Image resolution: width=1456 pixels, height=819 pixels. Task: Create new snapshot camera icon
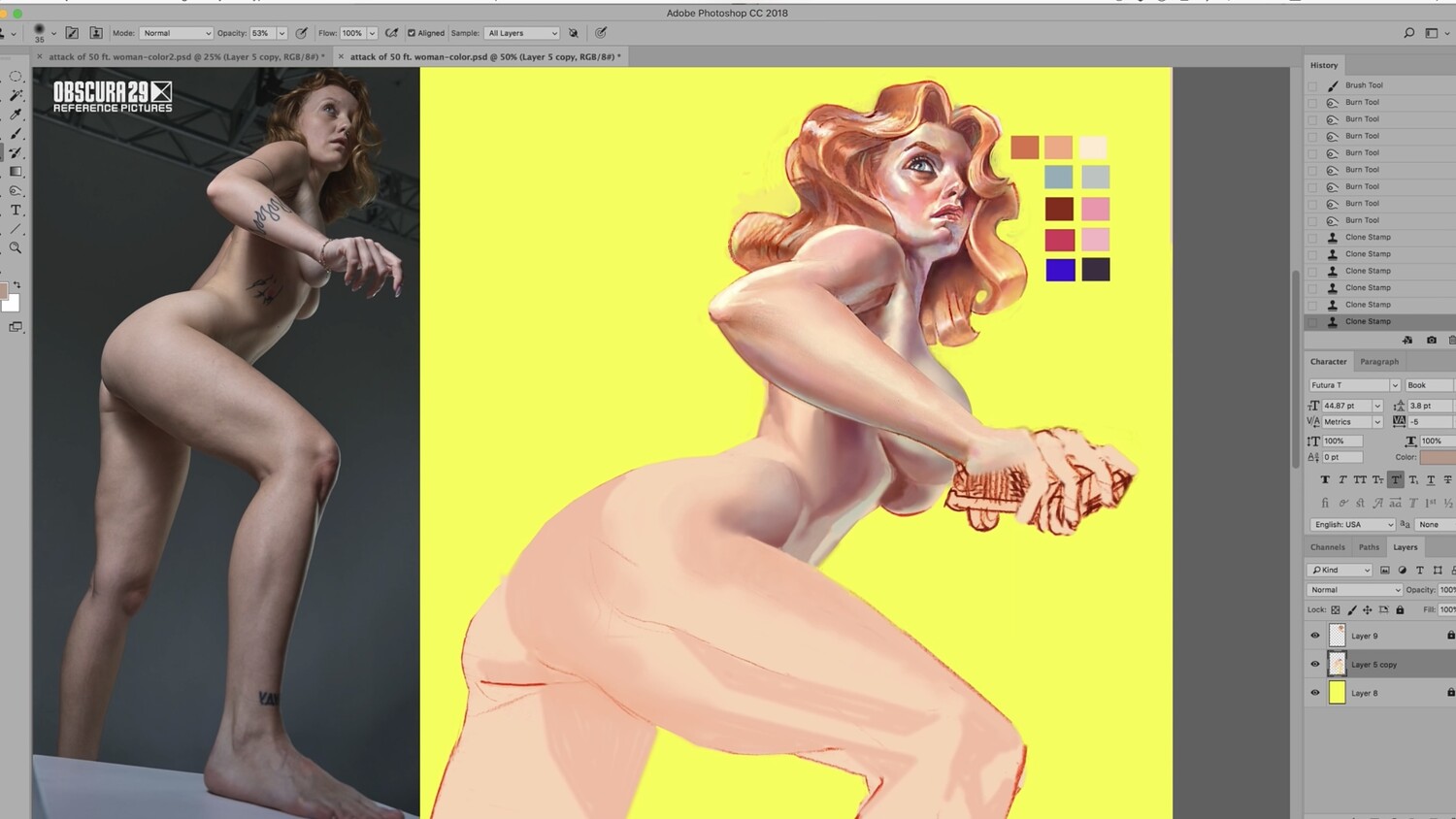[x=1431, y=340]
